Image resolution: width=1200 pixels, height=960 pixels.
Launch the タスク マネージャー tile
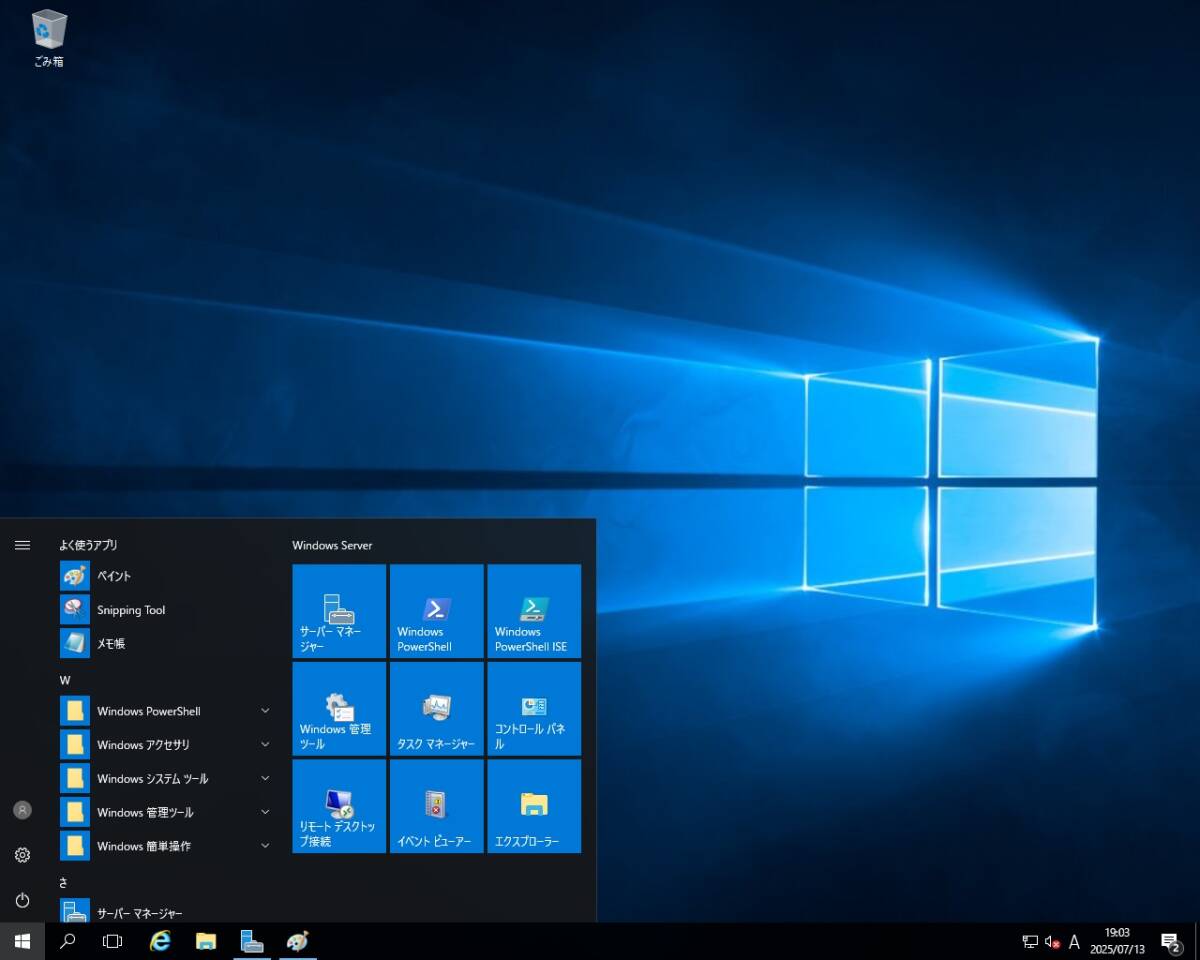coord(437,709)
